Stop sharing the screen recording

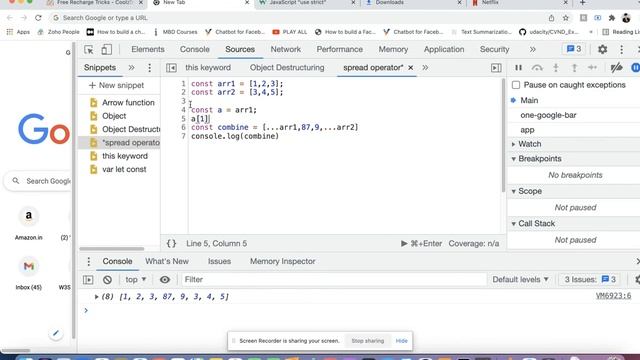368,341
